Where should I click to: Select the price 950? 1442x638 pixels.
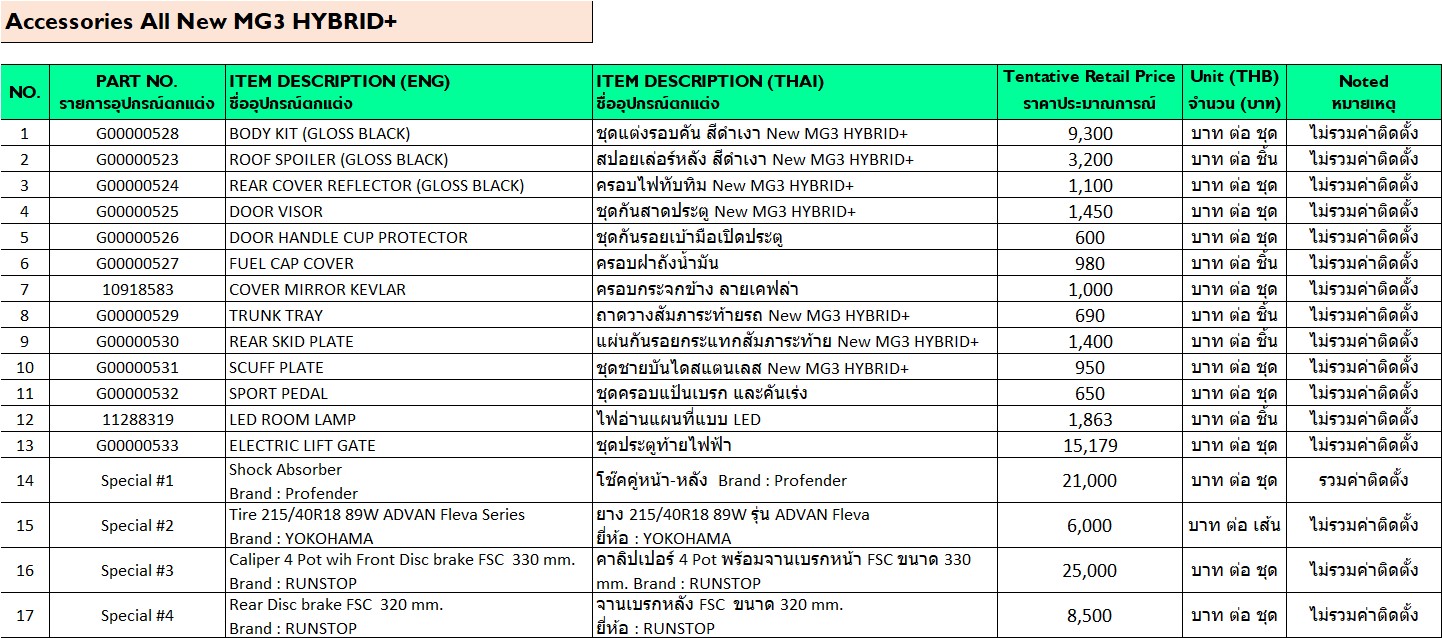tap(1089, 367)
